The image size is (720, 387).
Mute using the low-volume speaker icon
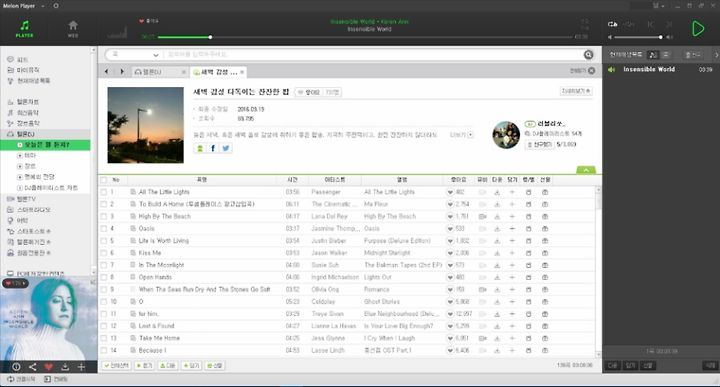(x=610, y=37)
